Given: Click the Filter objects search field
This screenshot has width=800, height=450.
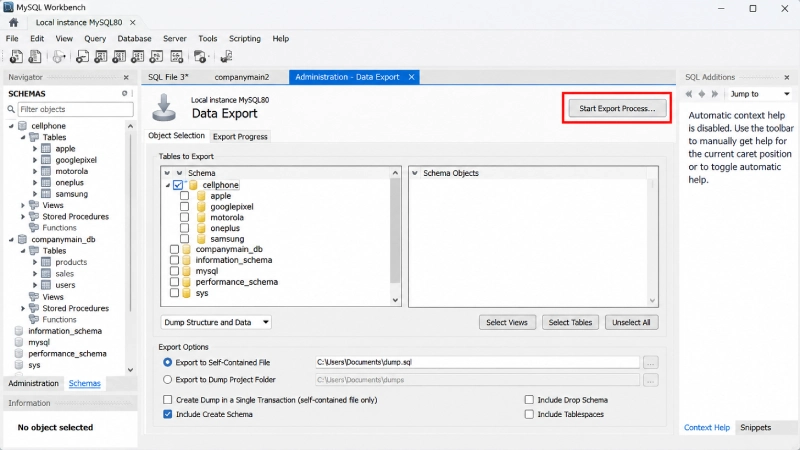Looking at the screenshot, I should pos(76,109).
